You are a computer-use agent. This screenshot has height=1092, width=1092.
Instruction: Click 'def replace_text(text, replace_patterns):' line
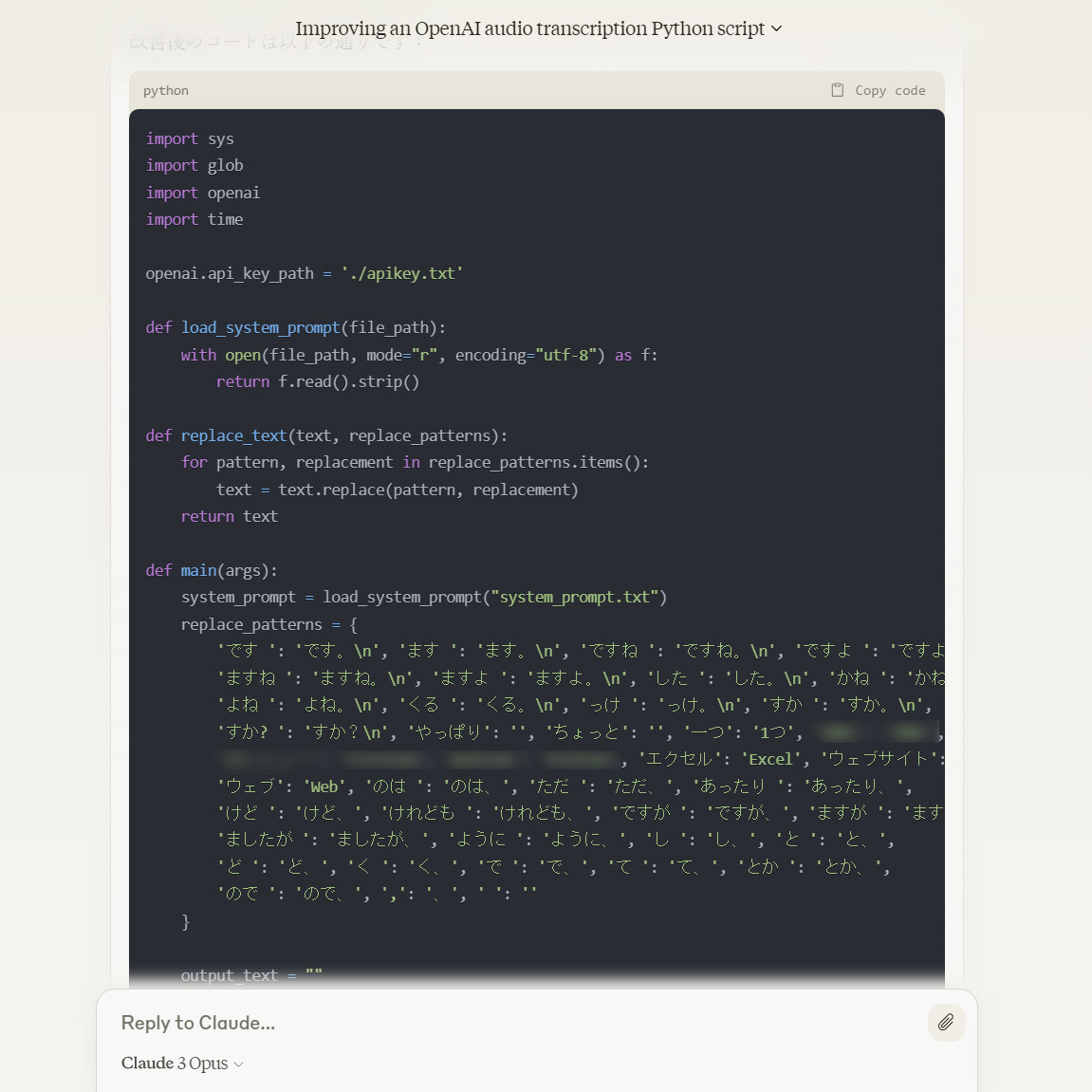pos(326,436)
